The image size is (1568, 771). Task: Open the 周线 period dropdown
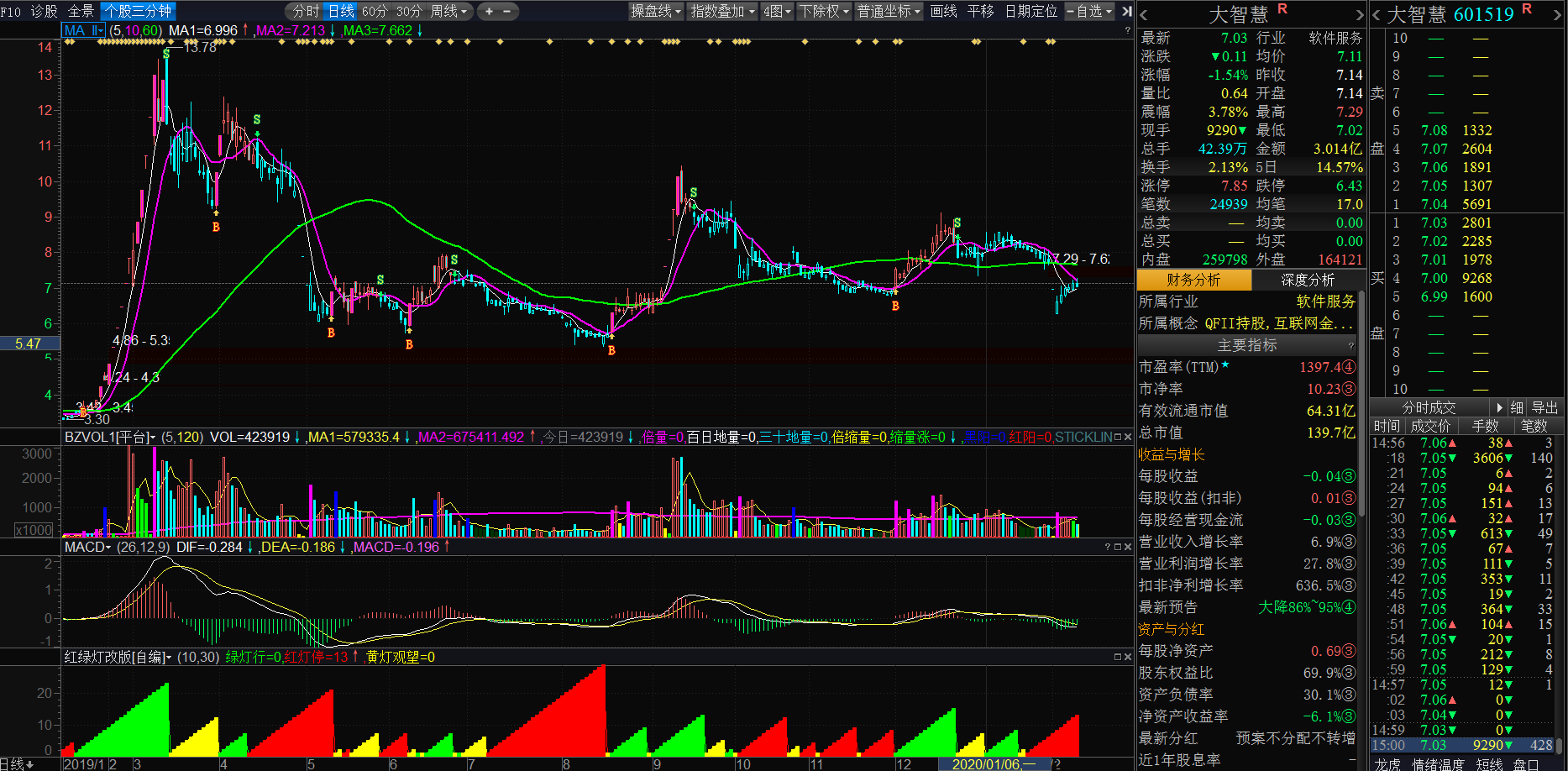point(448,12)
